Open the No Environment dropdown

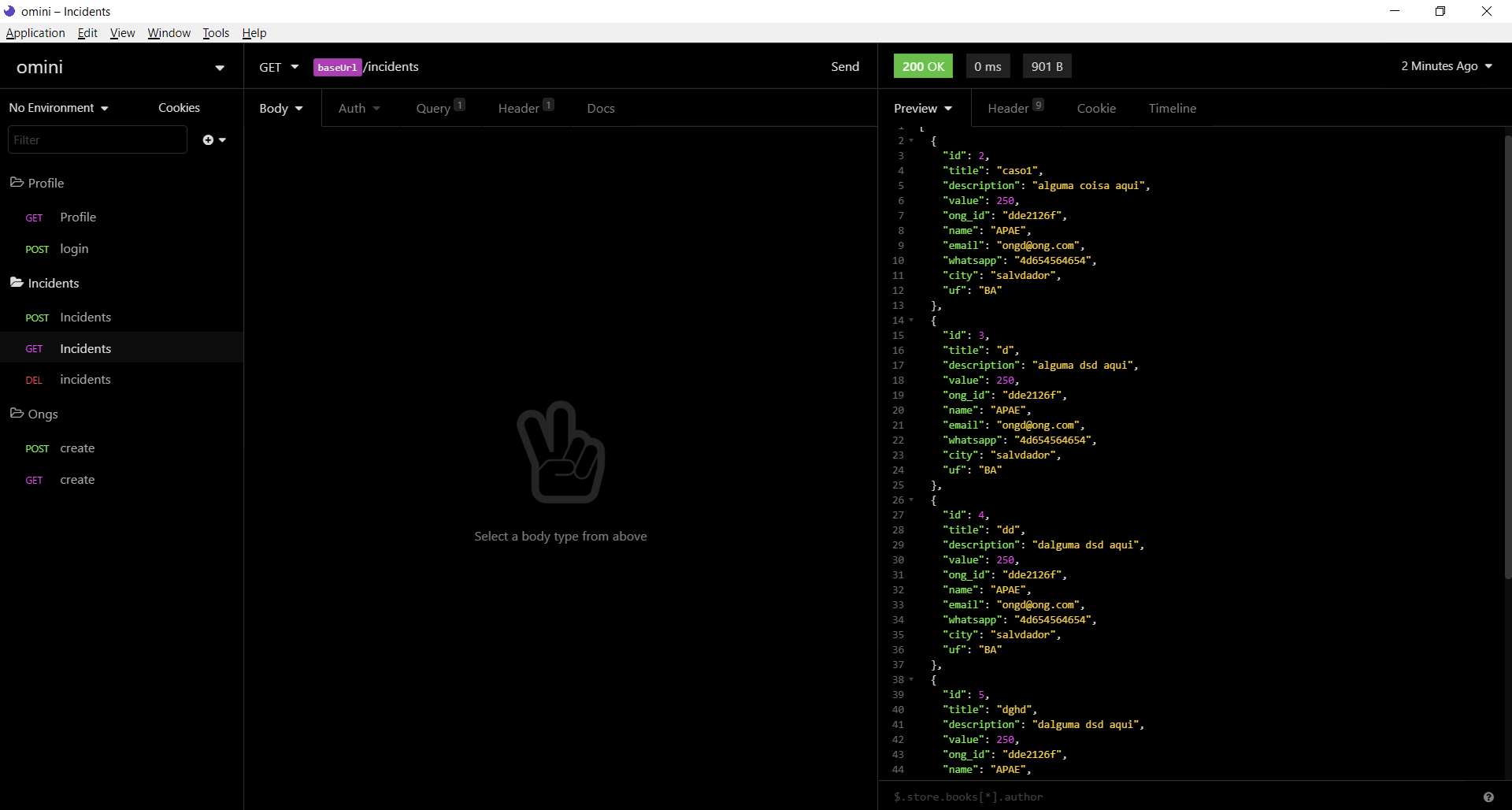click(58, 107)
